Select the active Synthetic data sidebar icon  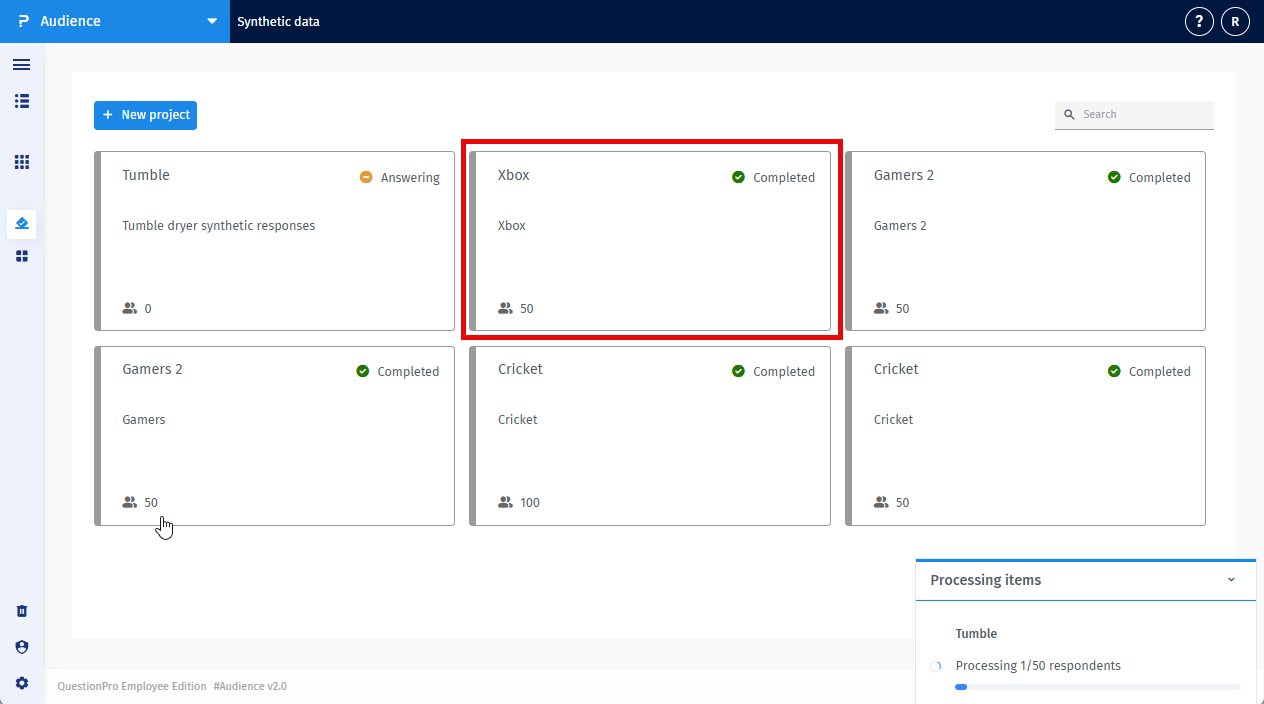(21, 224)
